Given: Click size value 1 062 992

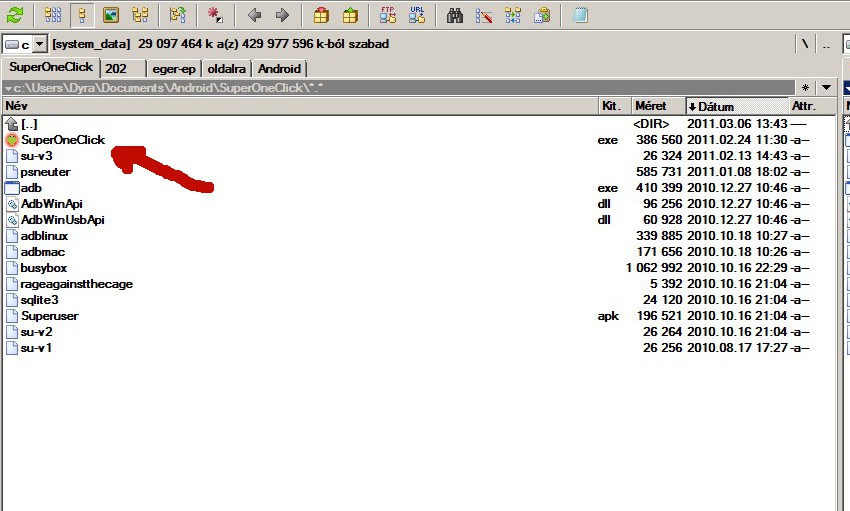Looking at the screenshot, I should (x=654, y=268).
